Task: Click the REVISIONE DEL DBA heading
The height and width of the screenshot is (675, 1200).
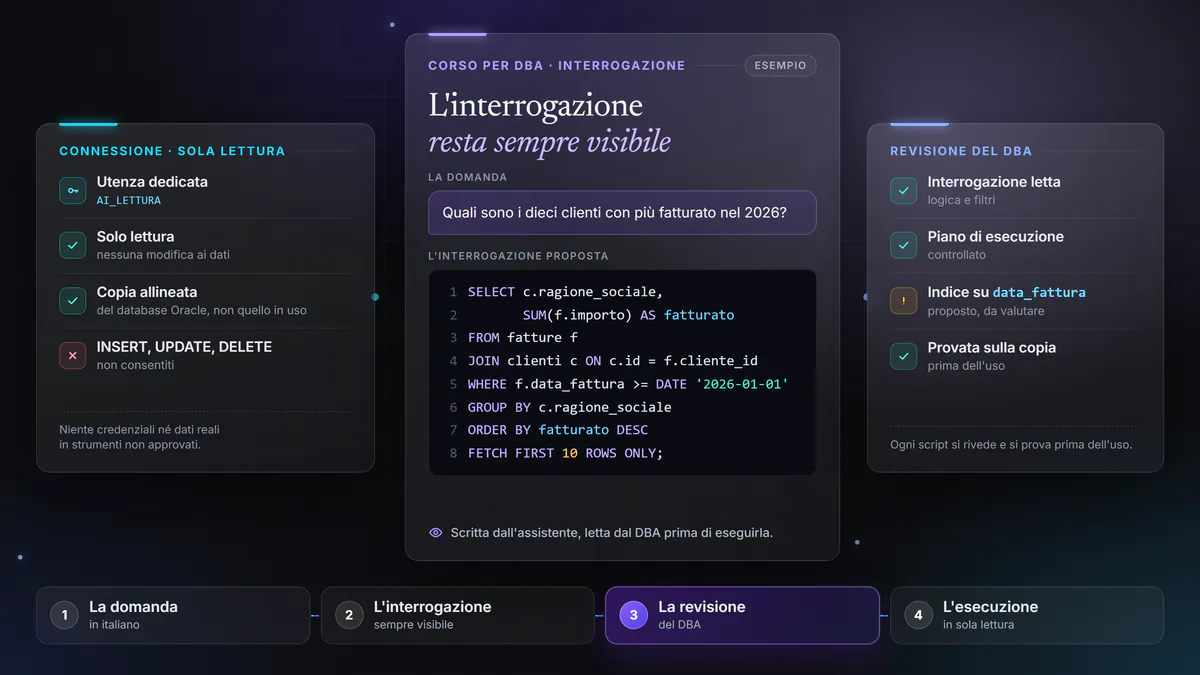Action: pos(961,151)
